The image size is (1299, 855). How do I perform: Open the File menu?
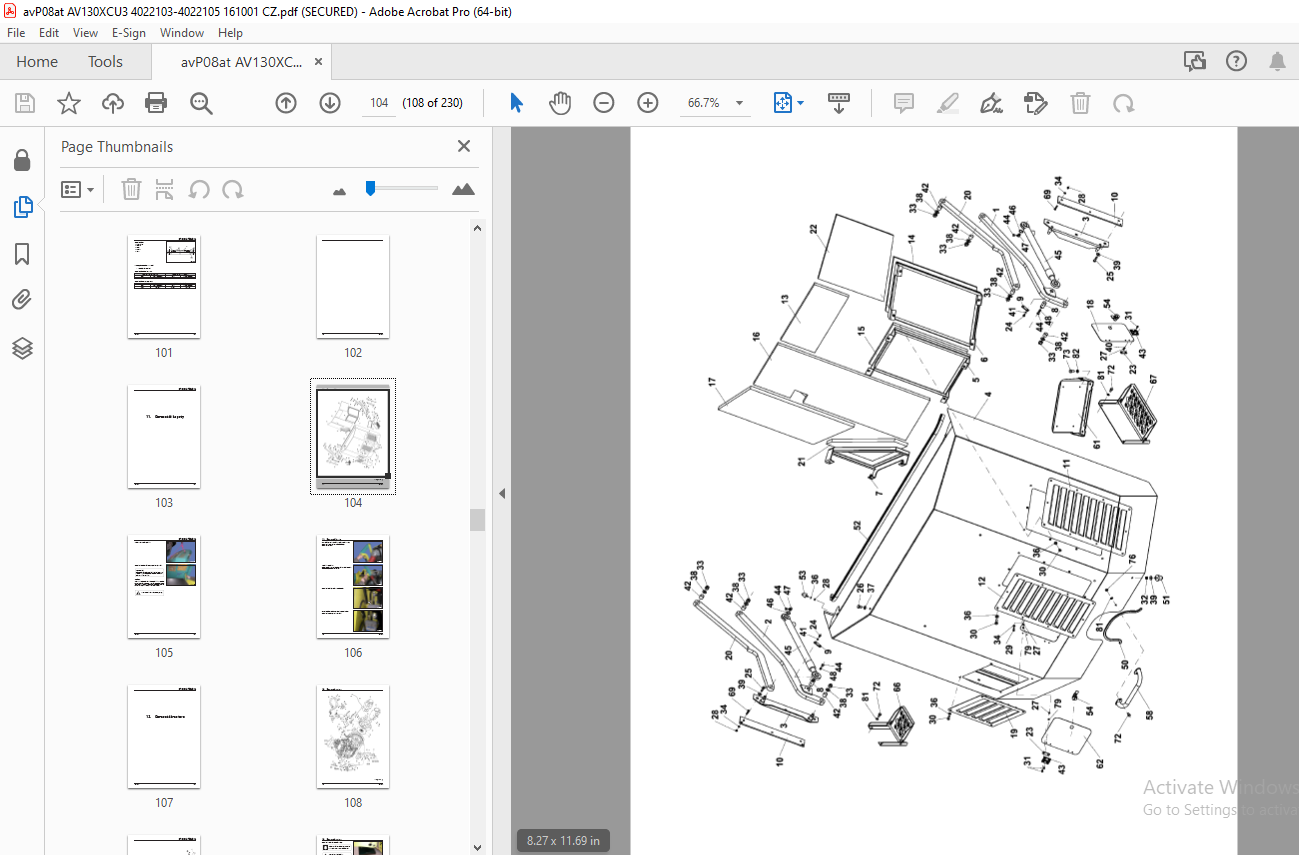pos(16,33)
